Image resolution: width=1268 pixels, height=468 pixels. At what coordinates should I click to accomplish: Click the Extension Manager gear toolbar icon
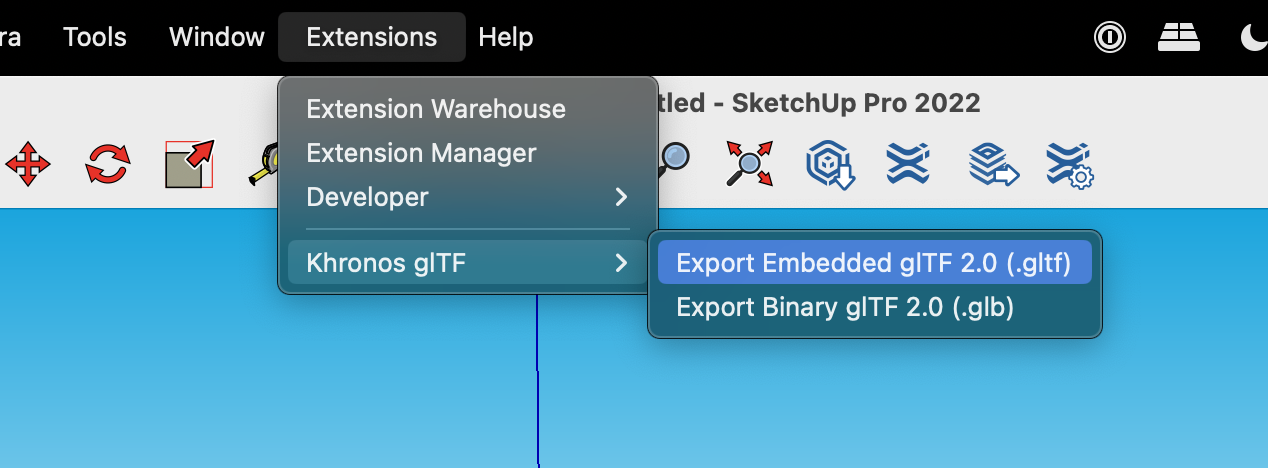pyautogui.click(x=1069, y=164)
